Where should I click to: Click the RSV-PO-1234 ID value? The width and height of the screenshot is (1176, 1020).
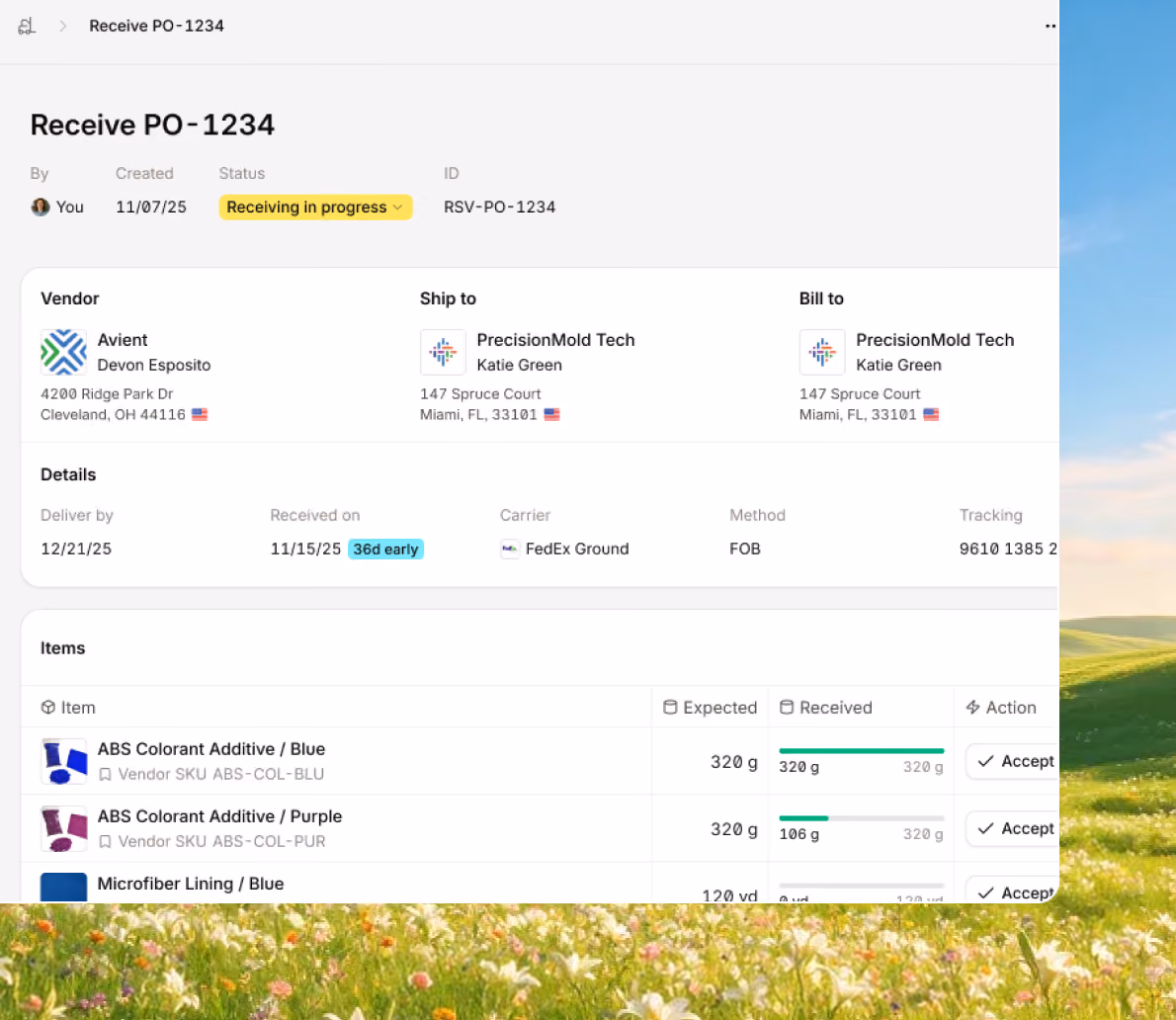coord(499,207)
